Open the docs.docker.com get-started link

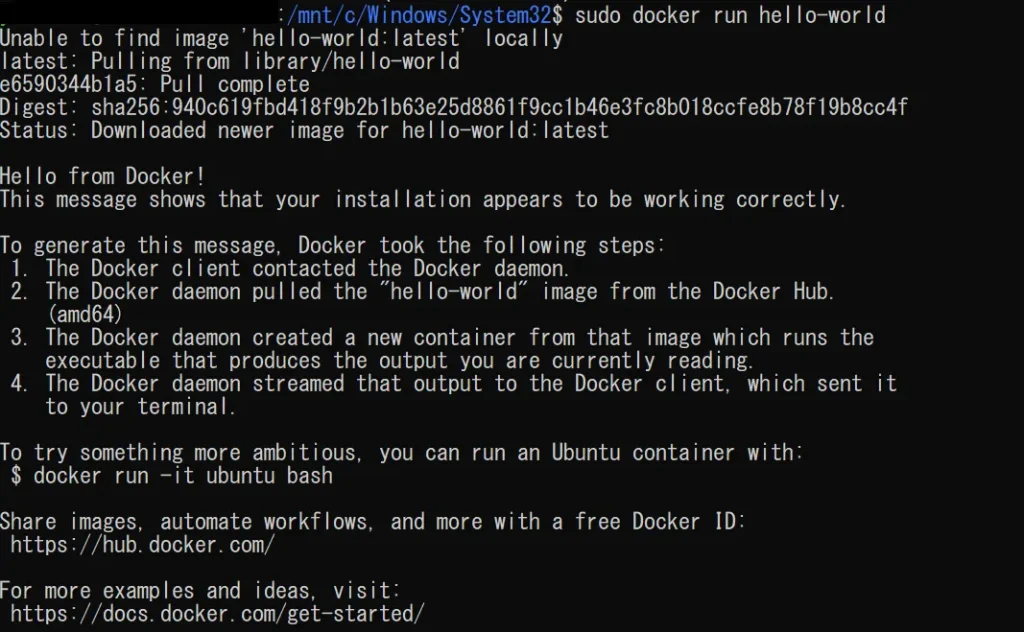click(x=217, y=613)
